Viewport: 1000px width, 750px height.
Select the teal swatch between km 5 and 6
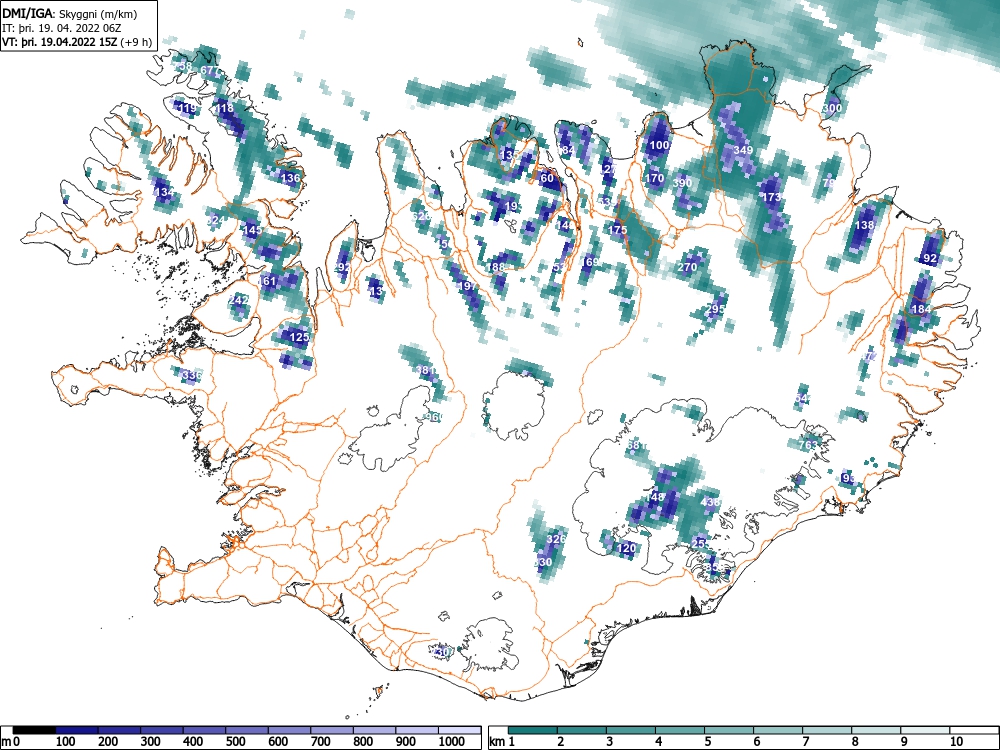[x=729, y=730]
